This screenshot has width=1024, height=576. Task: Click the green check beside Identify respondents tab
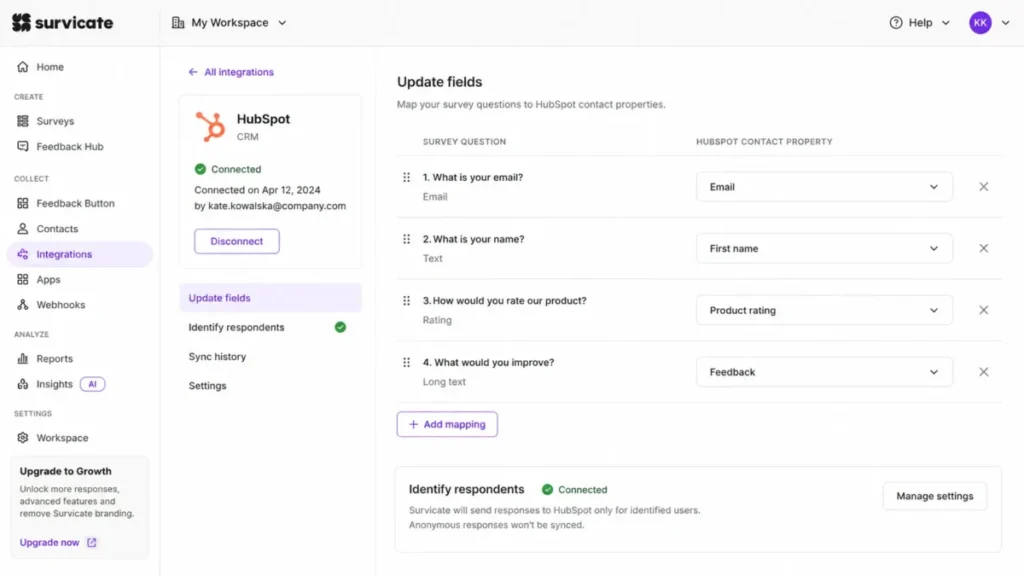click(340, 327)
